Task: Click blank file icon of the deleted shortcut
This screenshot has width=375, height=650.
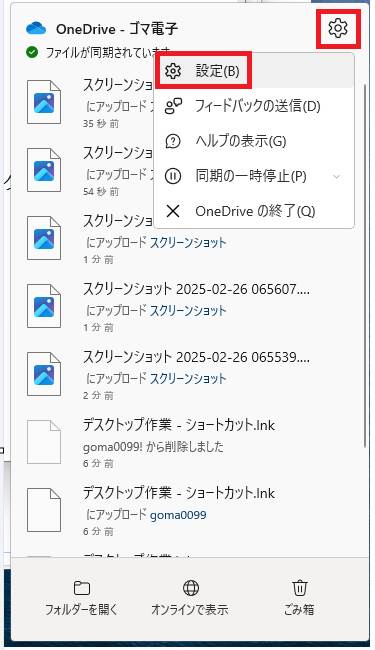Action: (x=44, y=442)
